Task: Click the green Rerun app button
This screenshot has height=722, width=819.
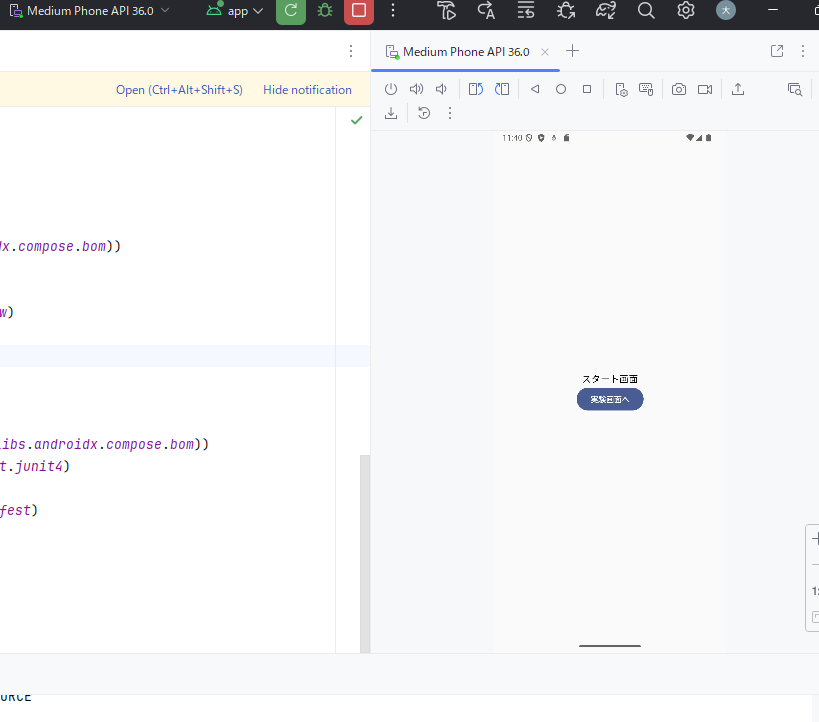Action: coord(291,11)
